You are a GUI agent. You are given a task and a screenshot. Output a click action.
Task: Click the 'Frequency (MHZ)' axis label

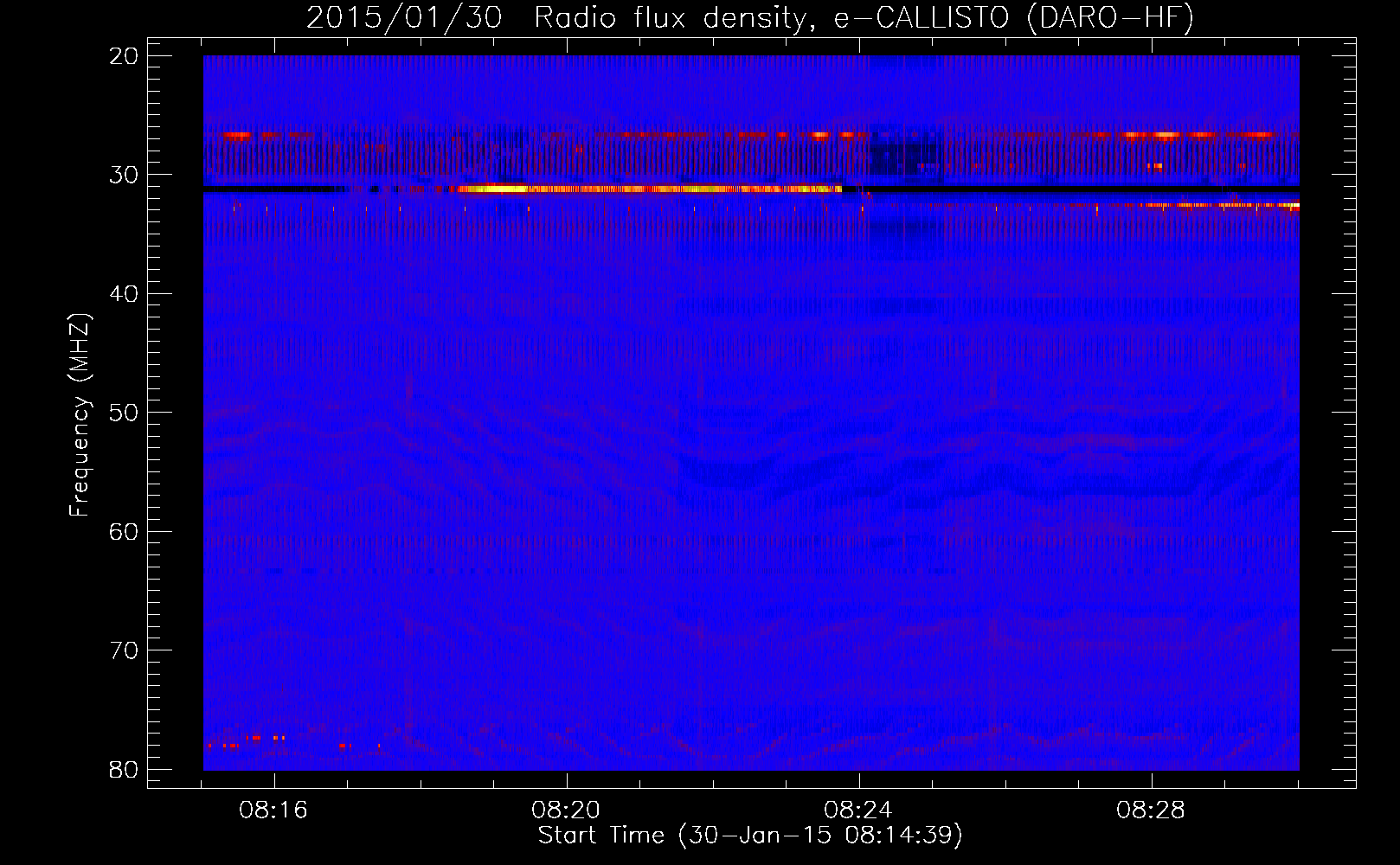(x=80, y=415)
